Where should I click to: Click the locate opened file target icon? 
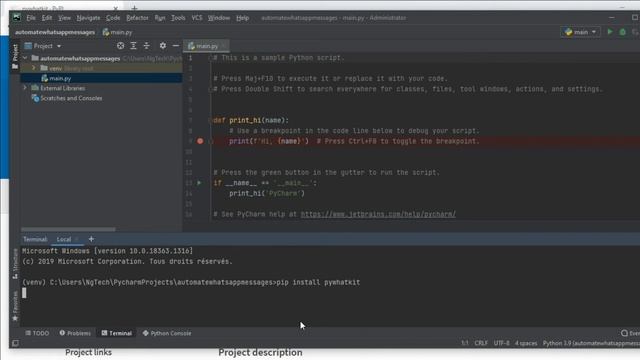[120, 46]
